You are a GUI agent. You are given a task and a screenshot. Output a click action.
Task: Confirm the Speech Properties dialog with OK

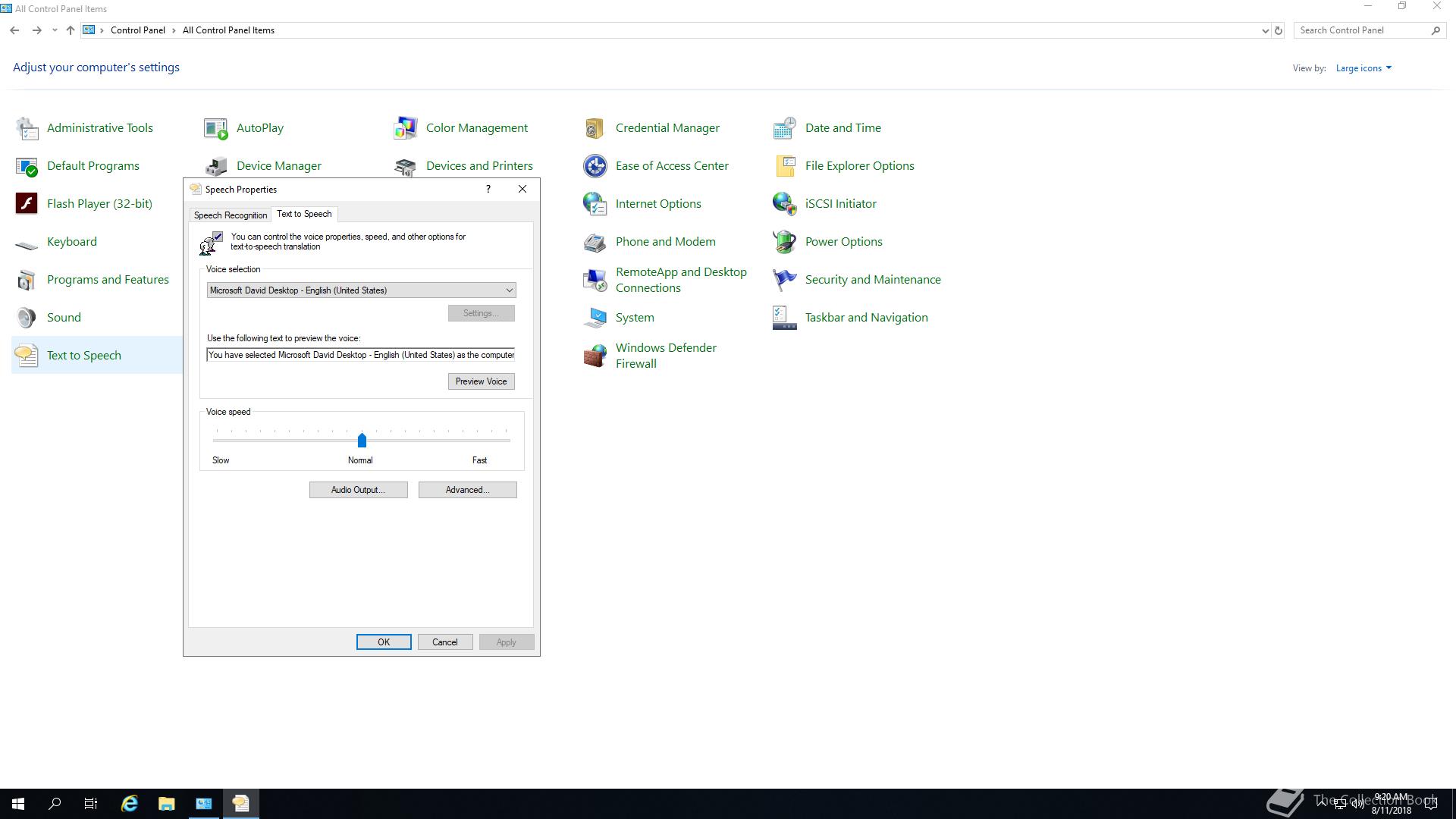click(384, 642)
